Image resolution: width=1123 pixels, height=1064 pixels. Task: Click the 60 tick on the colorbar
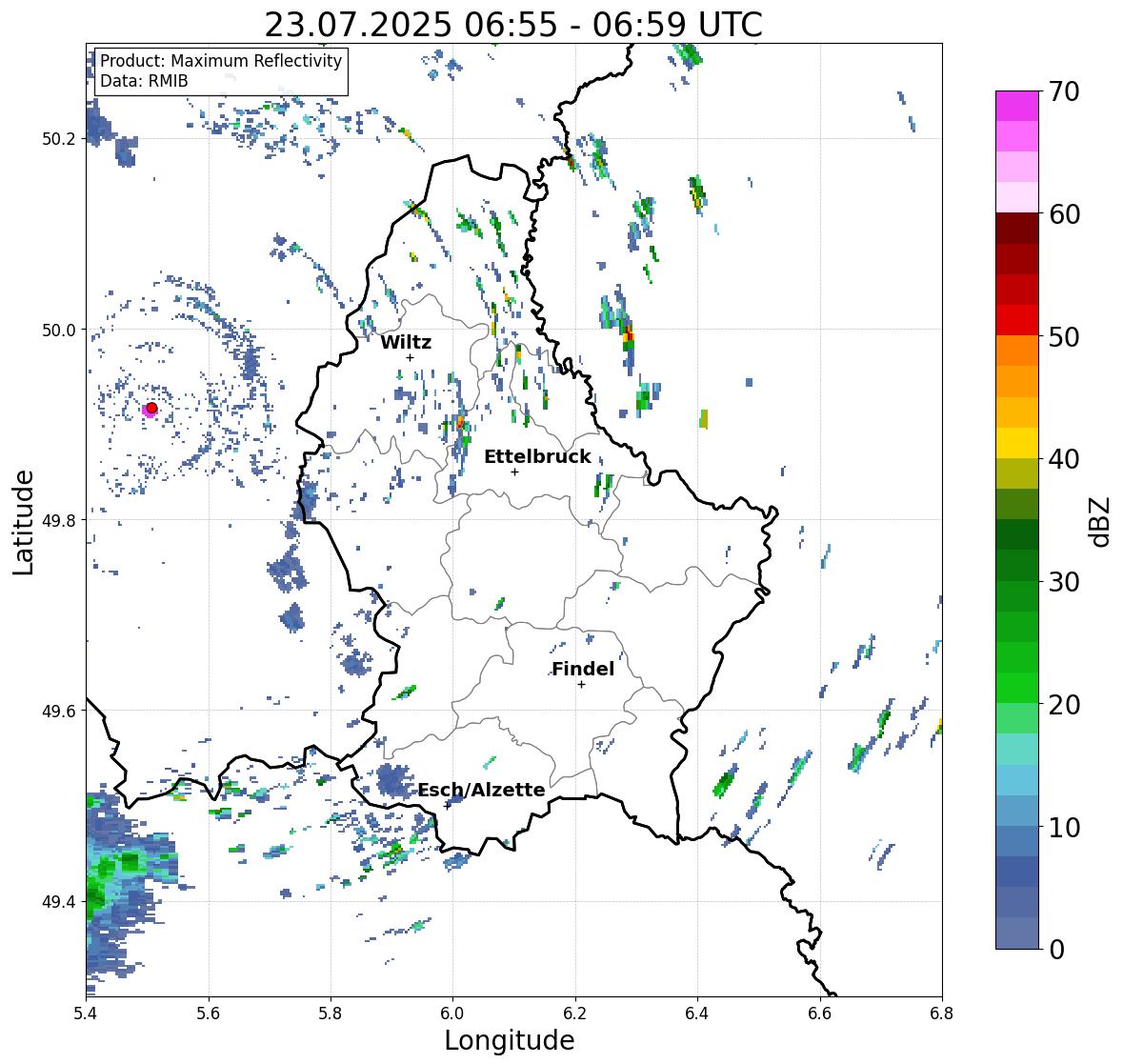coord(1064,214)
